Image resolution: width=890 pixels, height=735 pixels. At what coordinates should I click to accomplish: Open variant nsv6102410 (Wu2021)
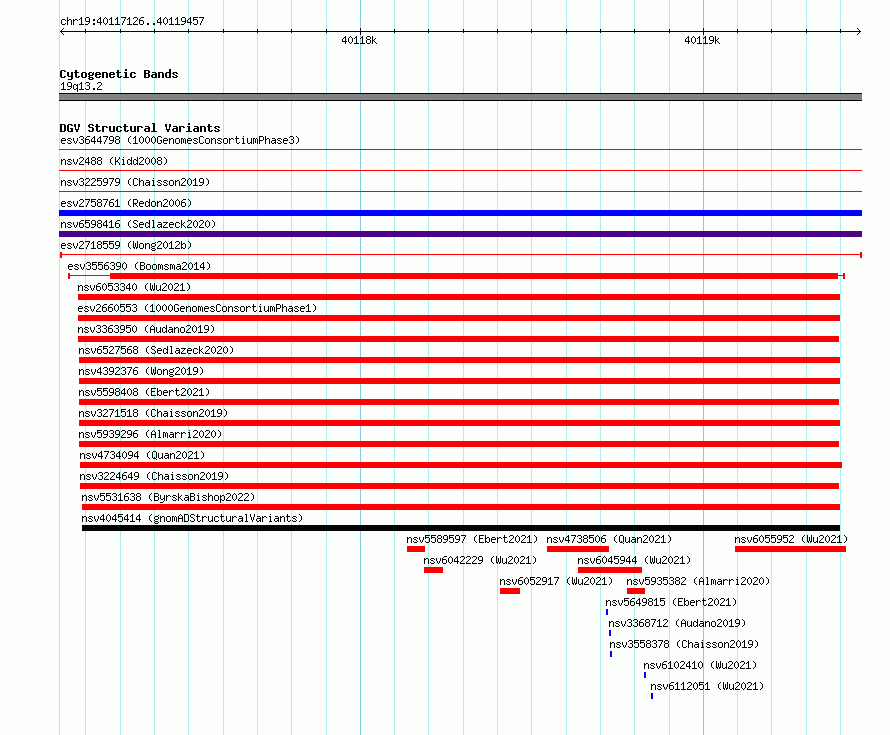[x=700, y=665]
